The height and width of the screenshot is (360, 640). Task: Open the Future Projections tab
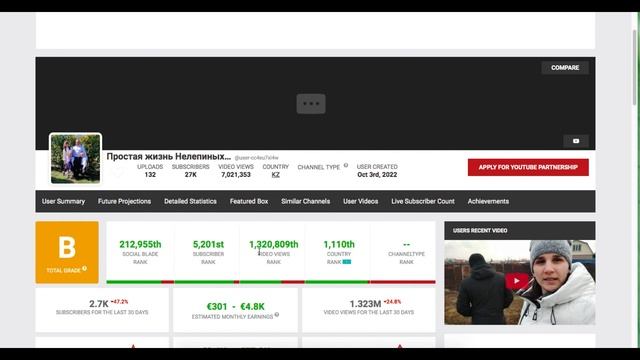click(124, 201)
